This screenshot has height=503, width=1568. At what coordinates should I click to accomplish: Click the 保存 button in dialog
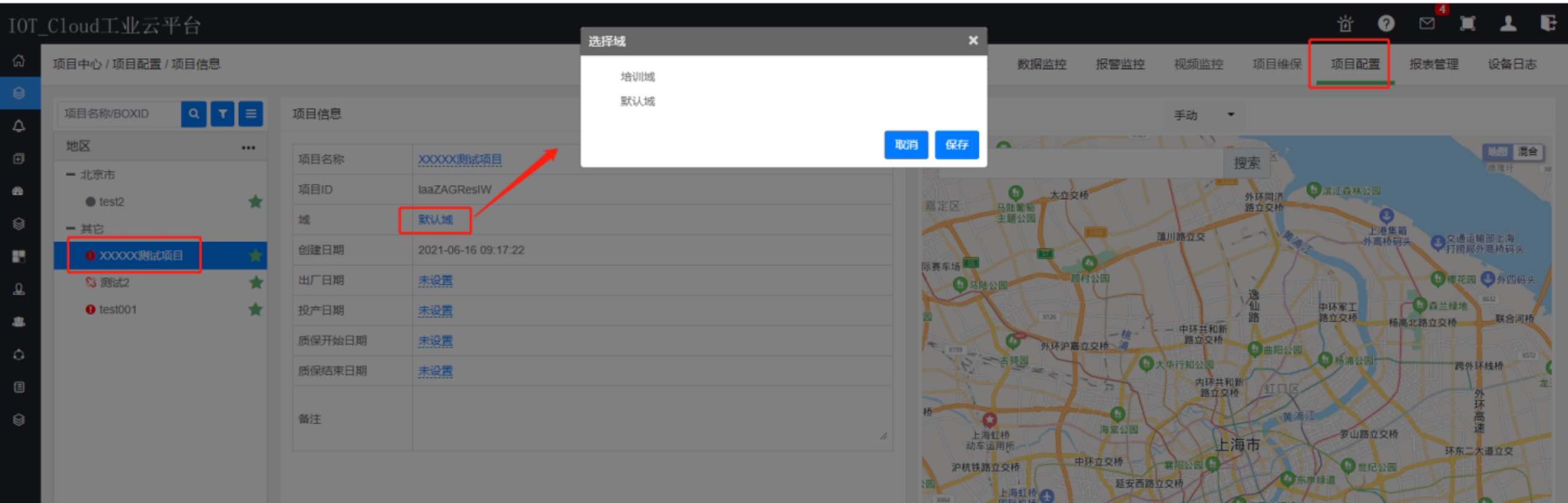(x=956, y=145)
